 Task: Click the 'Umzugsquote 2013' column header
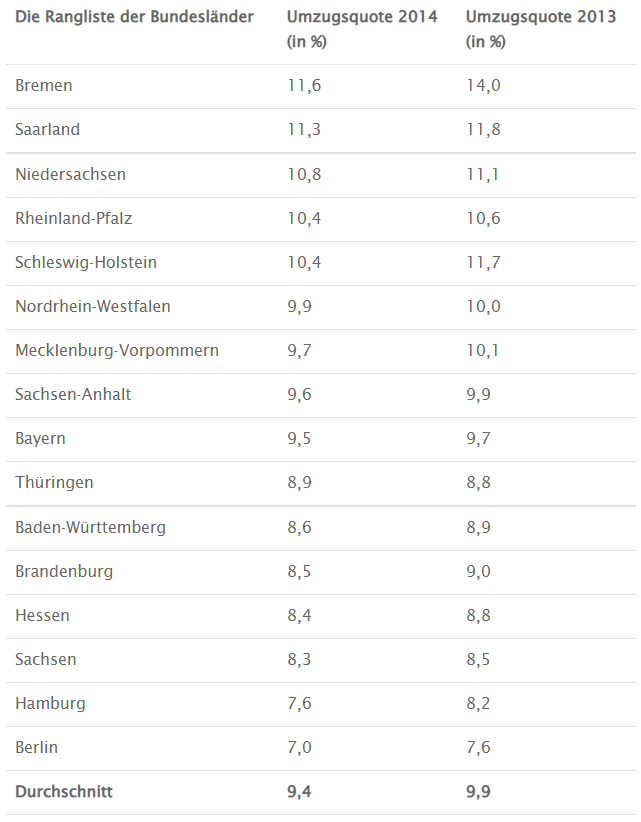coord(541,29)
